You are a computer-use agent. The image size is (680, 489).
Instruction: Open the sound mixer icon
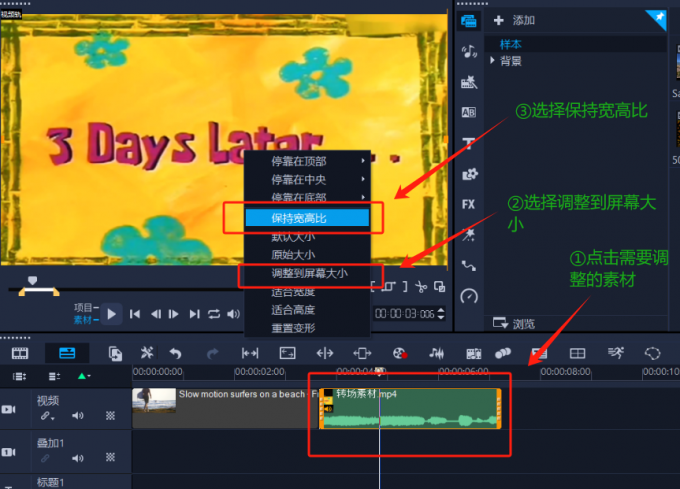coord(437,353)
